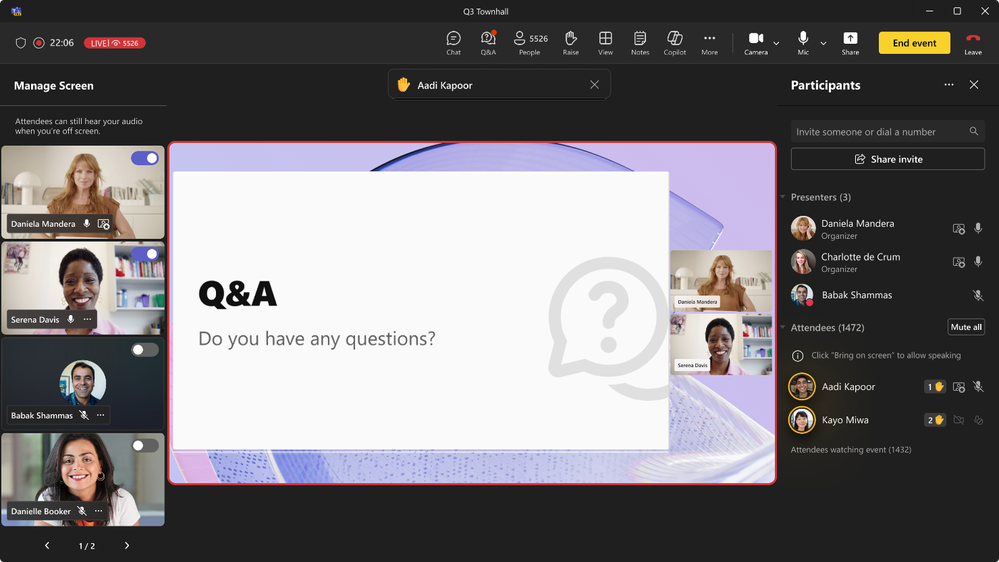Image resolution: width=999 pixels, height=562 pixels.
Task: Mute all attendees
Action: pyautogui.click(x=966, y=327)
